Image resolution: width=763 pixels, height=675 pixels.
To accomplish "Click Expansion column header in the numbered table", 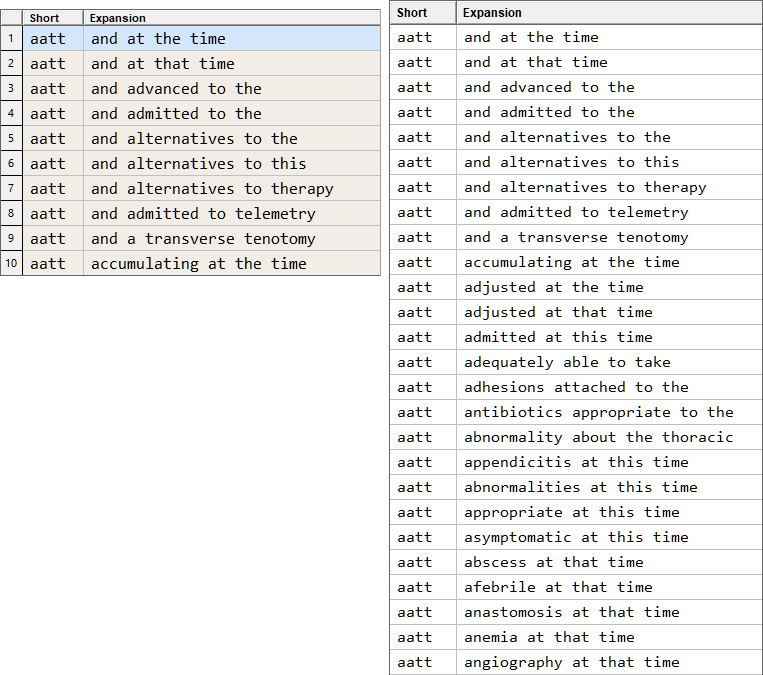I will tap(230, 18).
